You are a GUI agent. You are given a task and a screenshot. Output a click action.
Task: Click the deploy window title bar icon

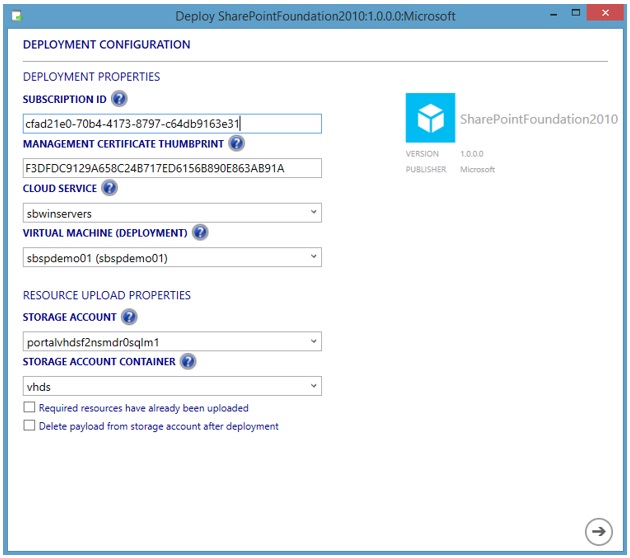[x=17, y=16]
